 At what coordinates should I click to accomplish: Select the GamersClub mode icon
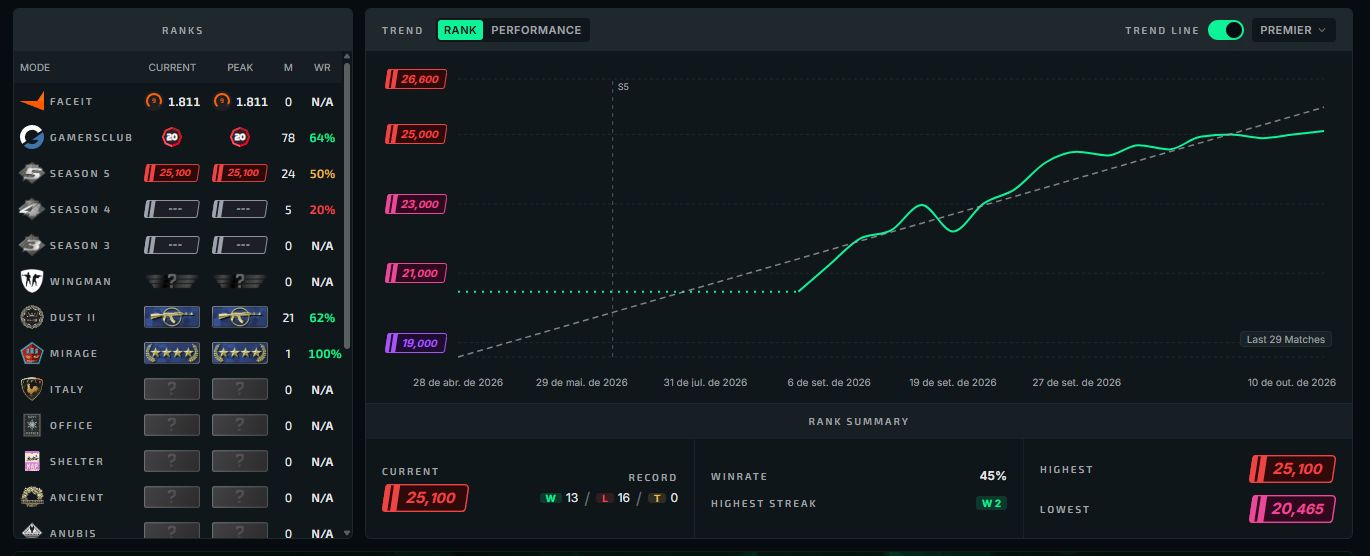[x=32, y=137]
